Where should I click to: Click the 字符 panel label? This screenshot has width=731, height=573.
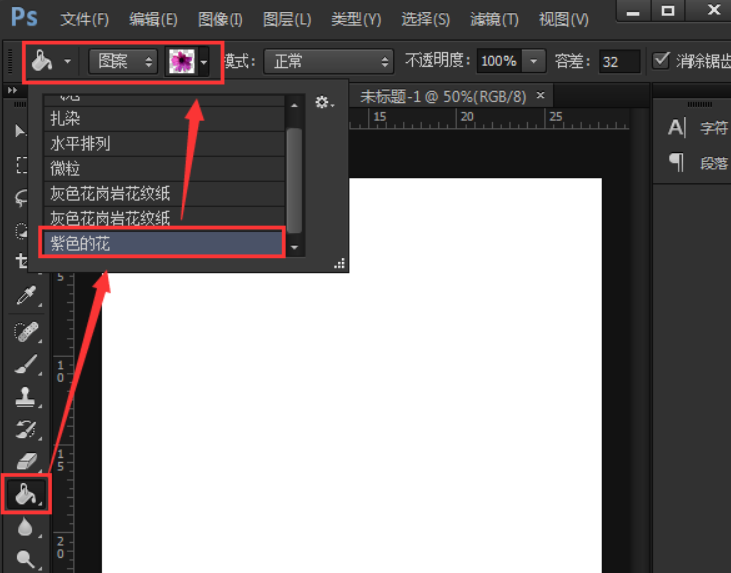[713, 128]
